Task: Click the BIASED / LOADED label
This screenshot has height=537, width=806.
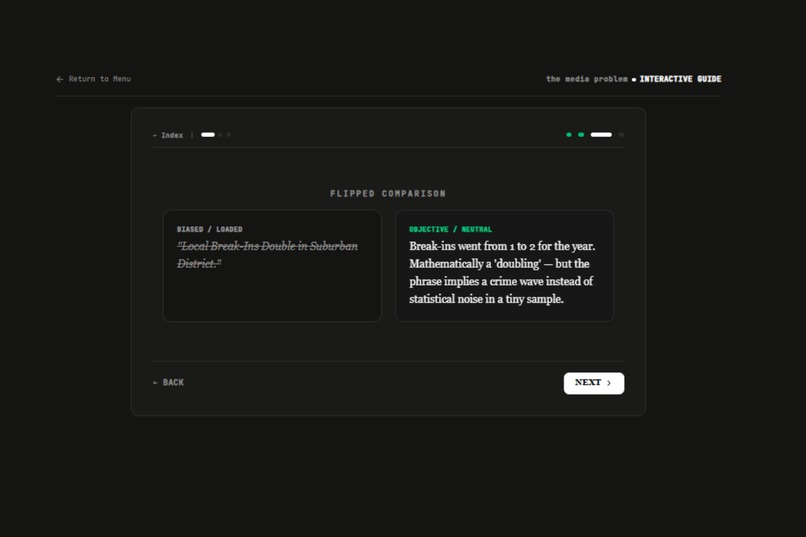Action: click(x=210, y=229)
